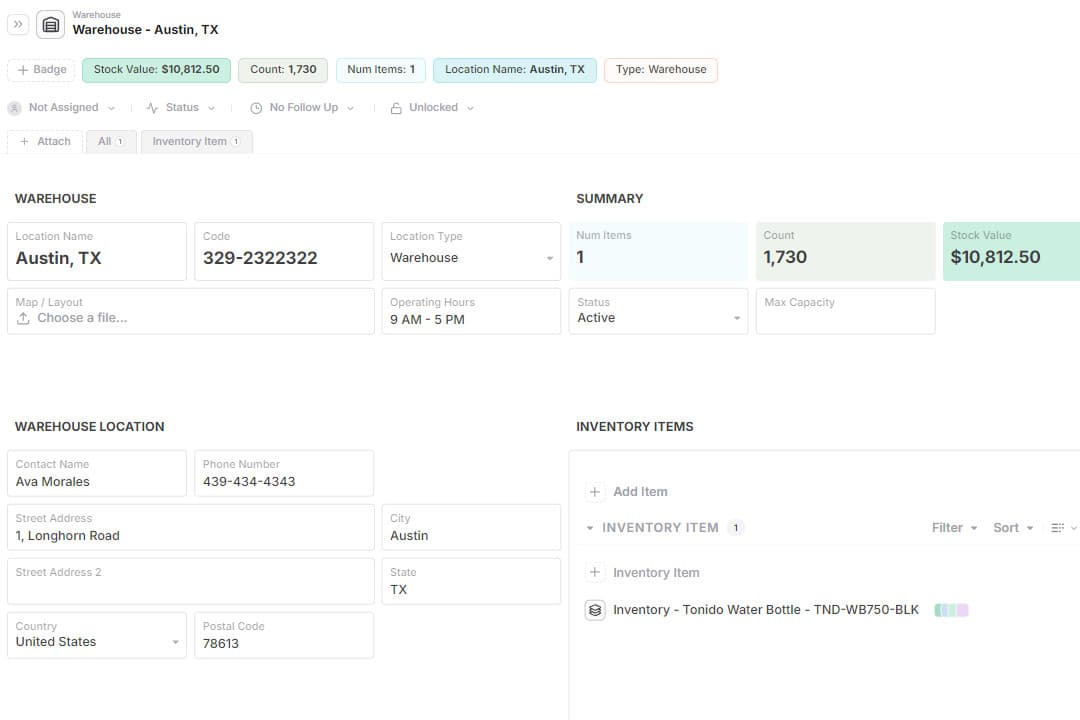Click the colored tag swatches on inventory item

point(951,610)
